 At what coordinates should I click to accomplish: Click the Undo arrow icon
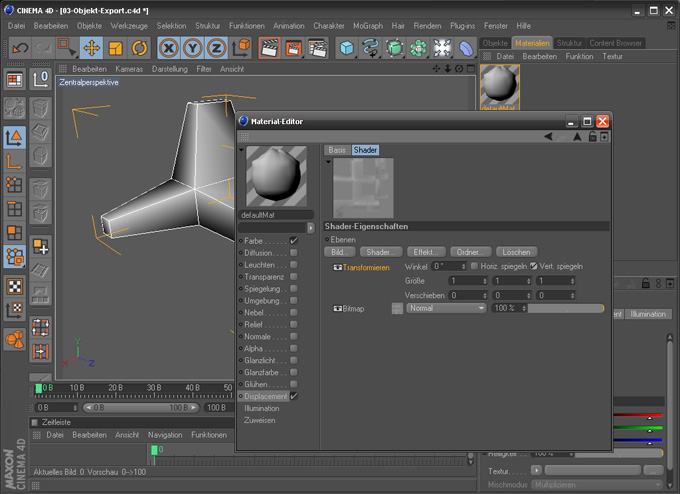coord(20,48)
